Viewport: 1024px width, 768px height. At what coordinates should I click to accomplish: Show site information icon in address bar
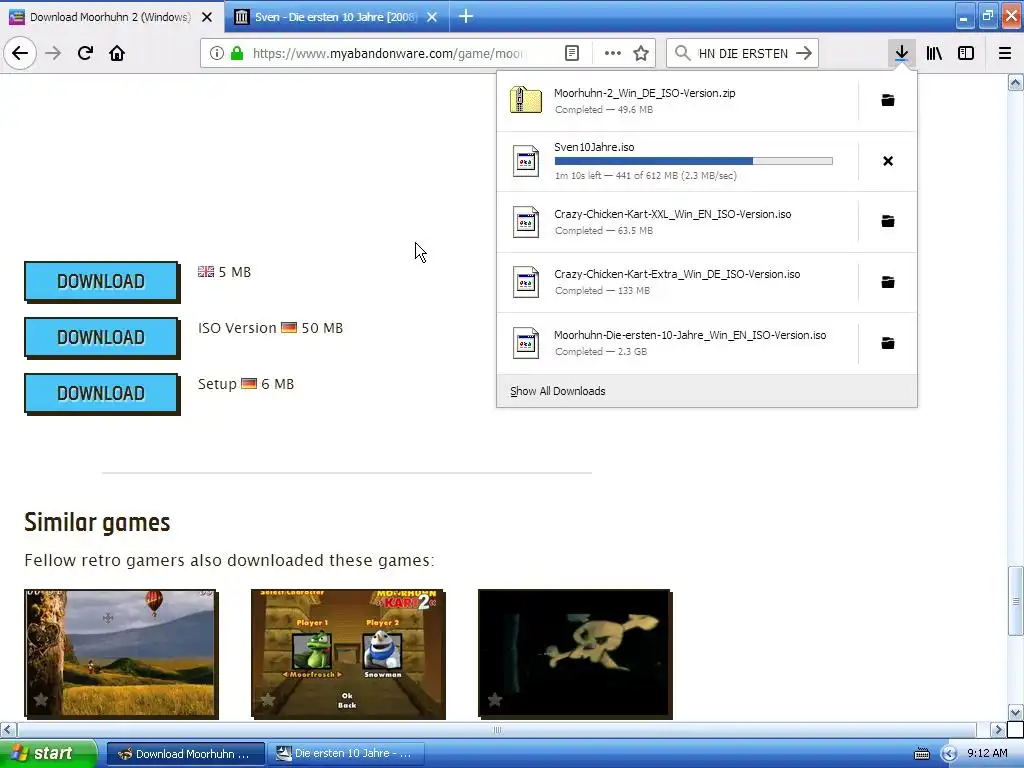[x=216, y=53]
